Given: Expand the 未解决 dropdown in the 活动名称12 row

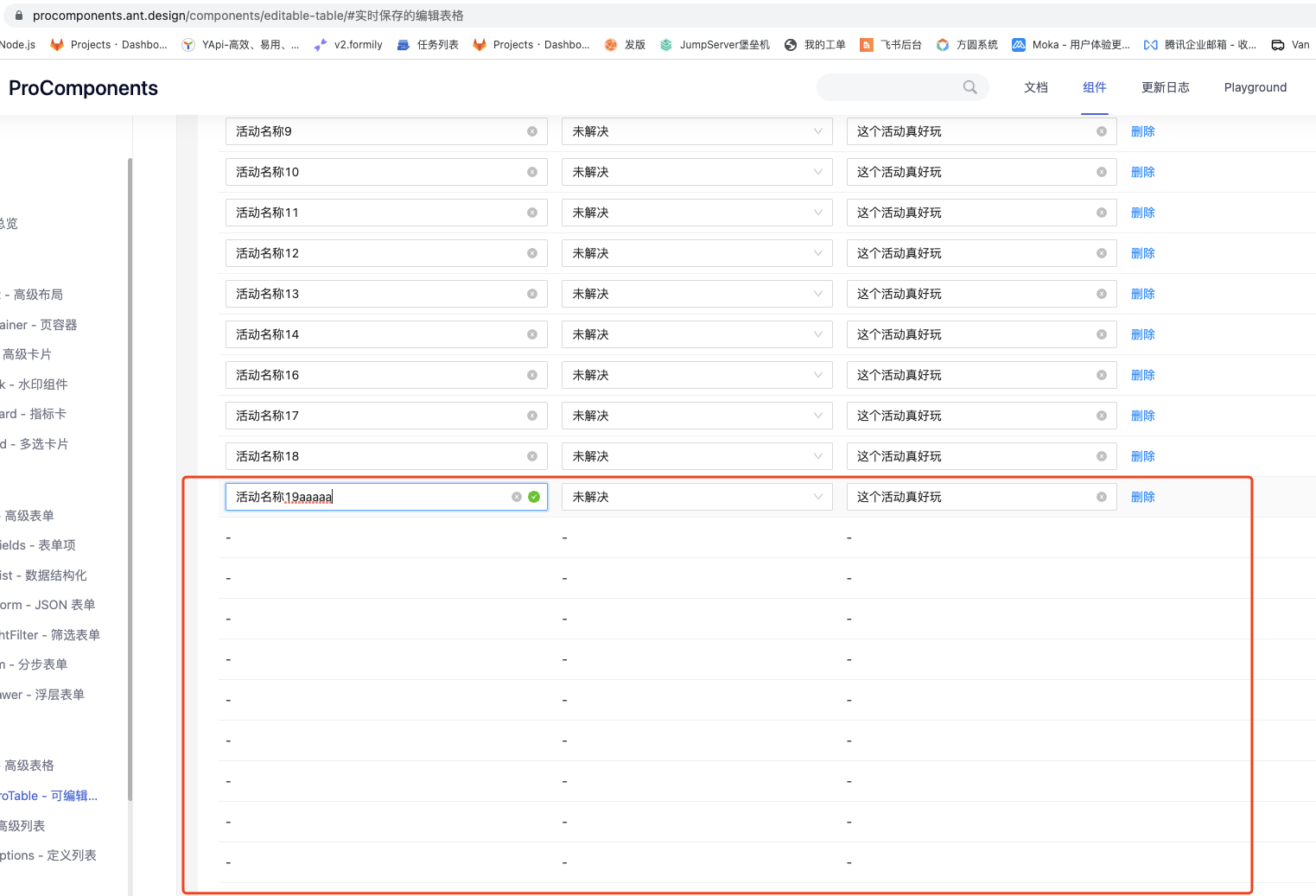Looking at the screenshot, I should pyautogui.click(x=817, y=252).
